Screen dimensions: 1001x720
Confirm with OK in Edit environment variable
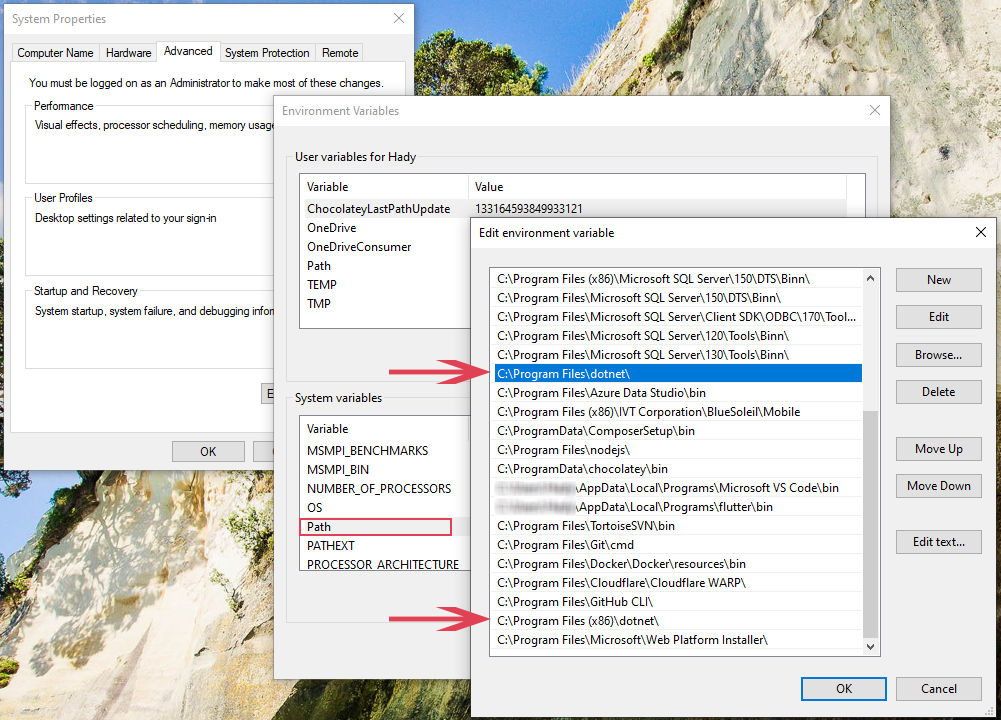[x=843, y=688]
